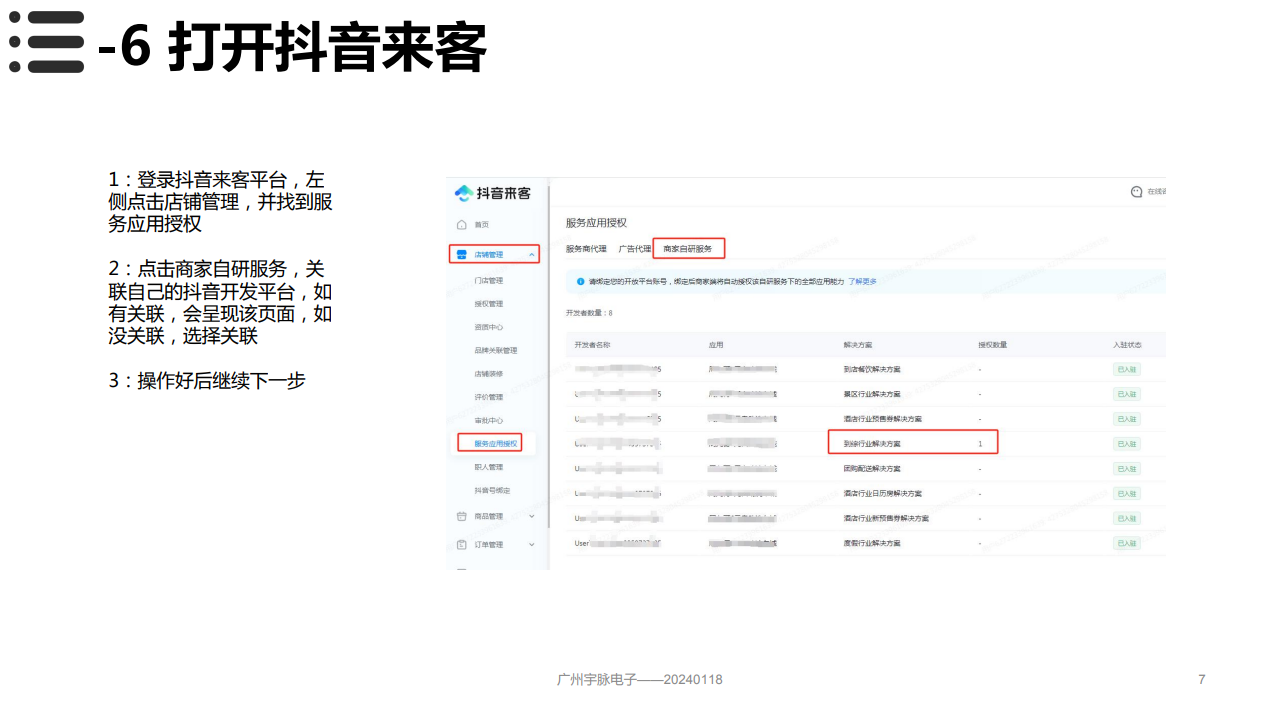The width and height of the screenshot is (1280, 720).
Task: Expand the 订单管理 menu section
Action: (532, 544)
